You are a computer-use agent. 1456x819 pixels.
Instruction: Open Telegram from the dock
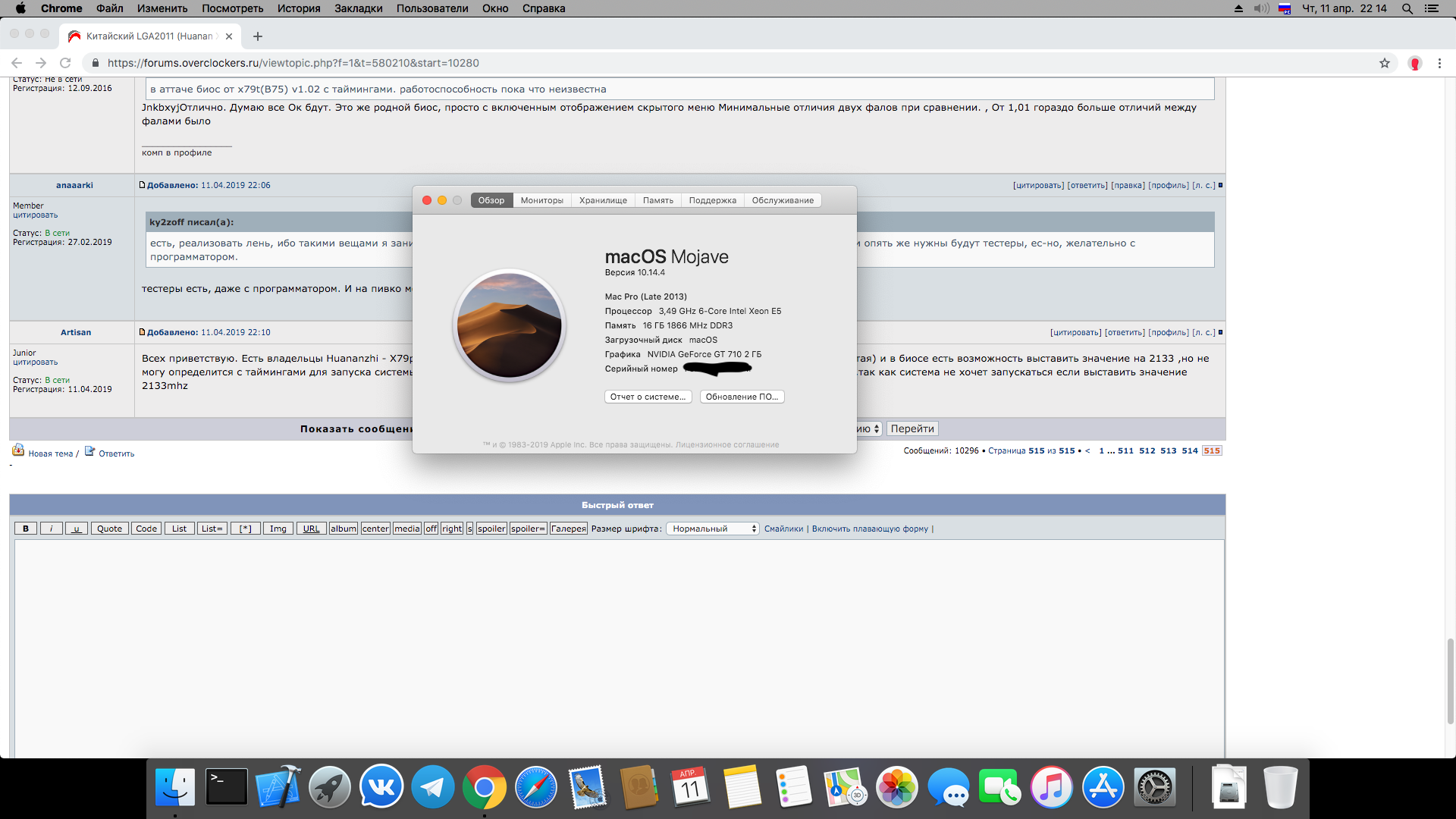(432, 788)
